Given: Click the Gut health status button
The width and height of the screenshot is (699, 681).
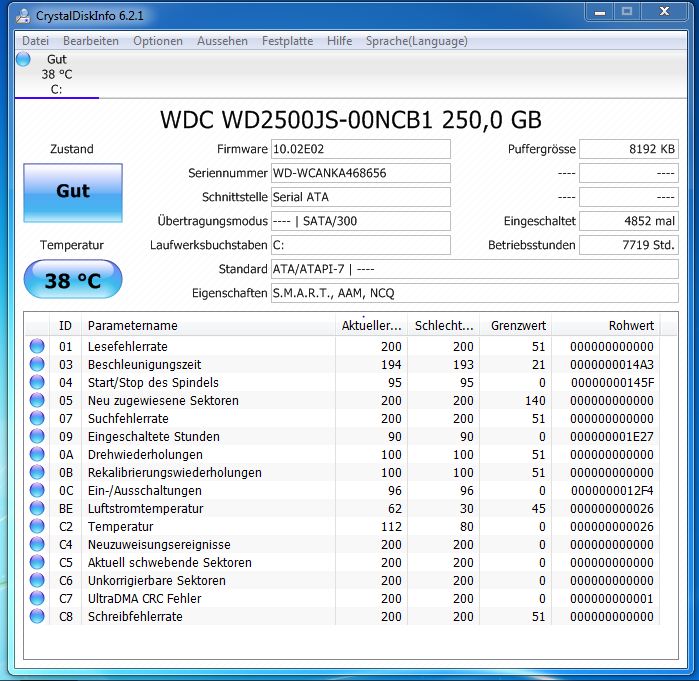Looking at the screenshot, I should click(x=73, y=193).
